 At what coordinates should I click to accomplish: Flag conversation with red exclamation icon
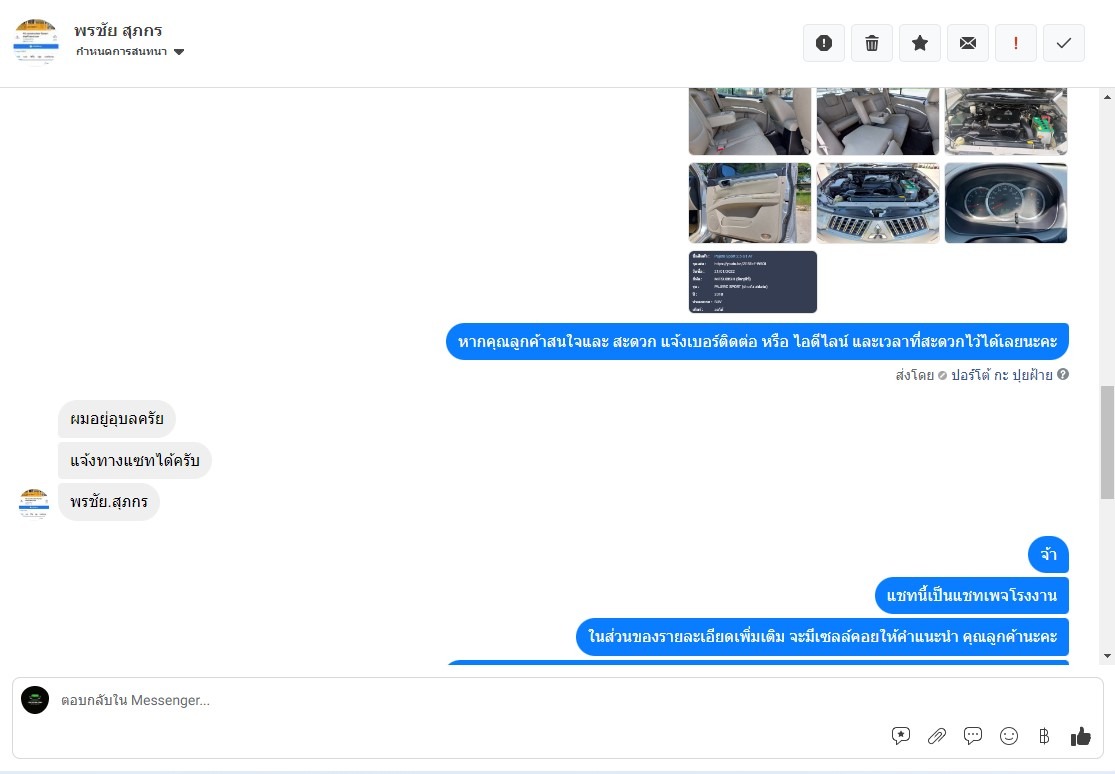(x=1015, y=43)
